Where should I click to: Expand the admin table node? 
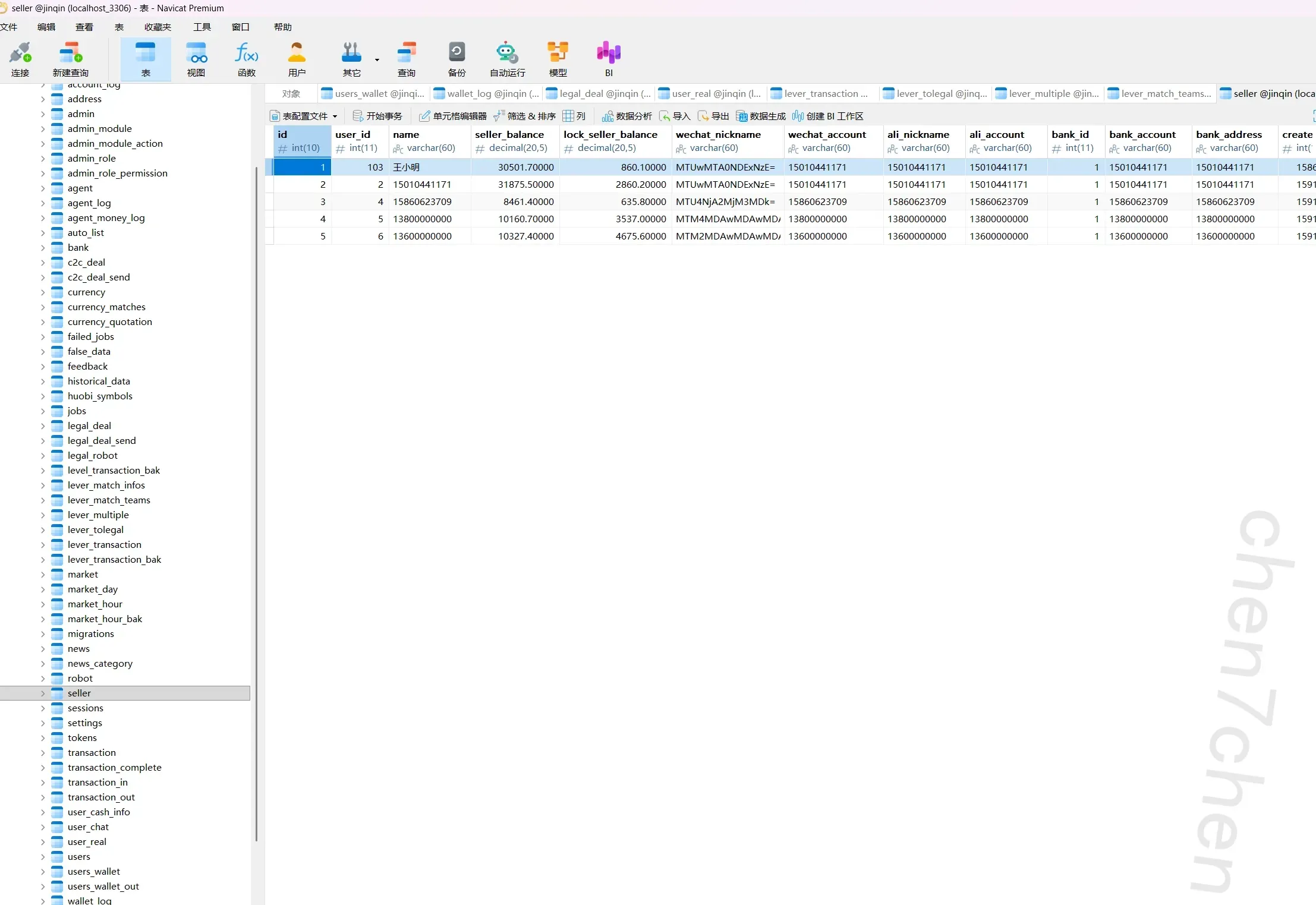point(43,113)
